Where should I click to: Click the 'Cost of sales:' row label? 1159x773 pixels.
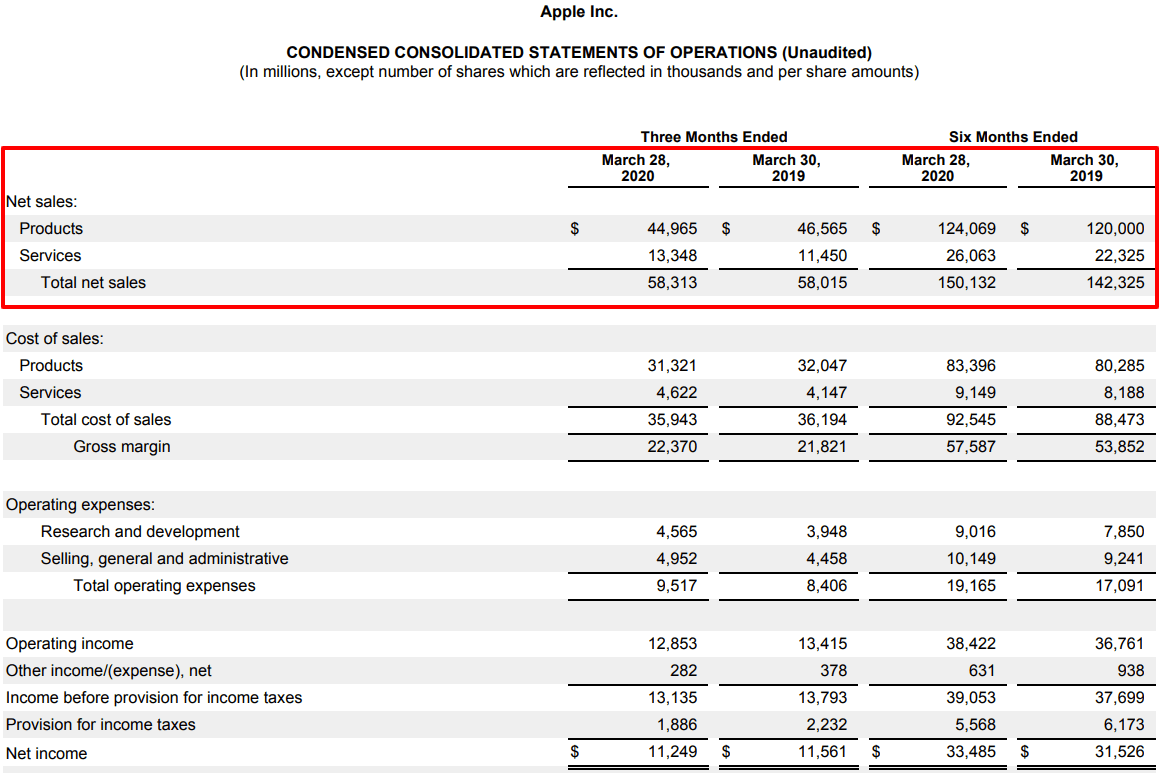click(x=55, y=338)
